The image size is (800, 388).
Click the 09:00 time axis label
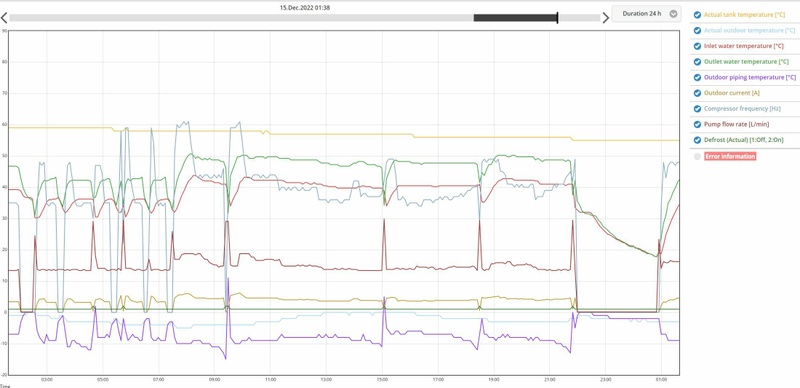tap(214, 380)
